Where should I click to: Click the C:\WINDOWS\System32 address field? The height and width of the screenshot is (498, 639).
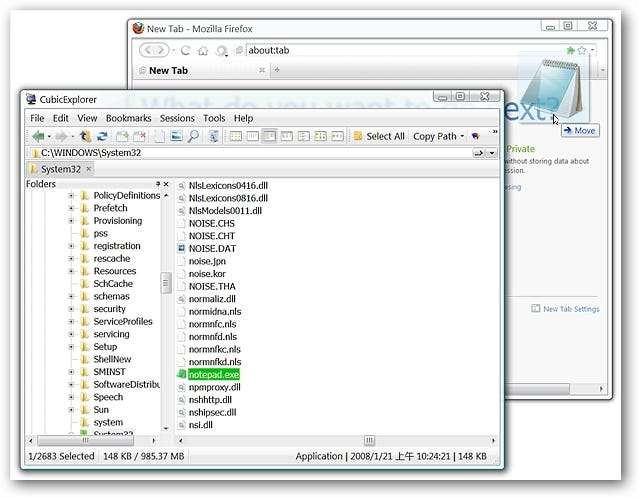point(251,153)
